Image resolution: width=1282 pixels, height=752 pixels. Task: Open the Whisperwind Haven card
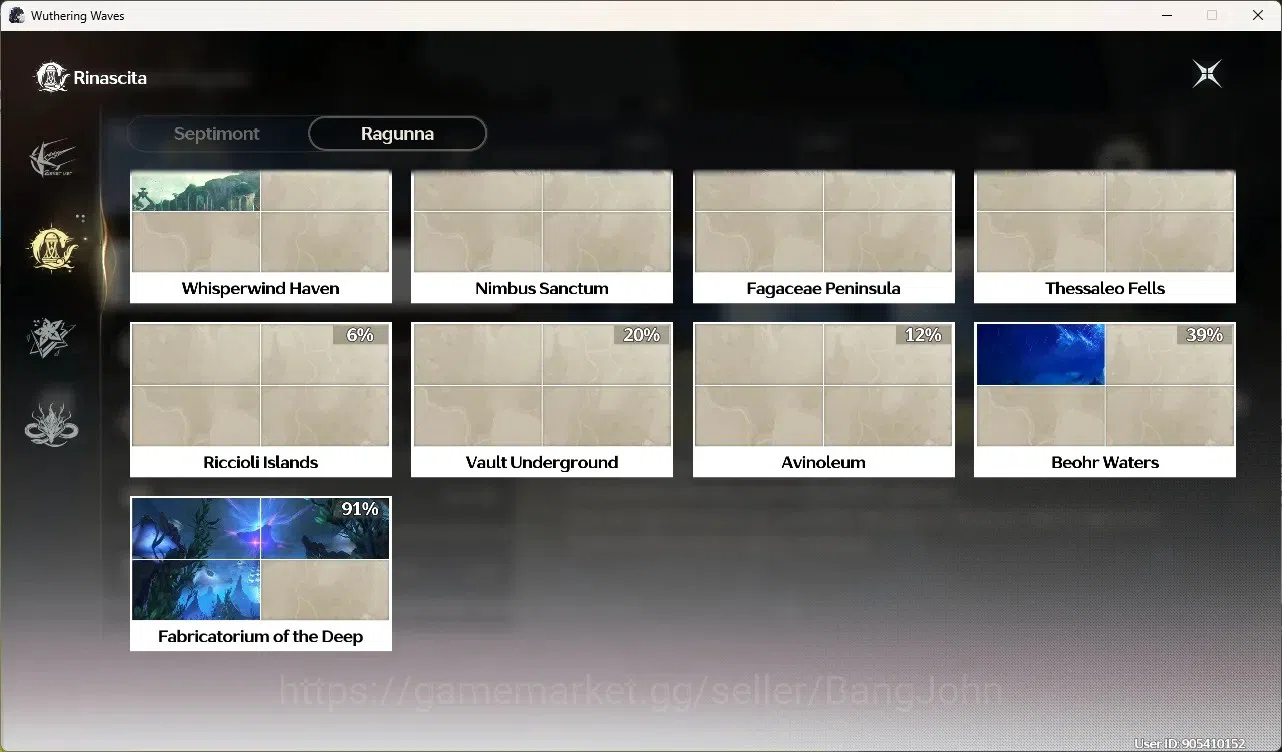point(261,237)
